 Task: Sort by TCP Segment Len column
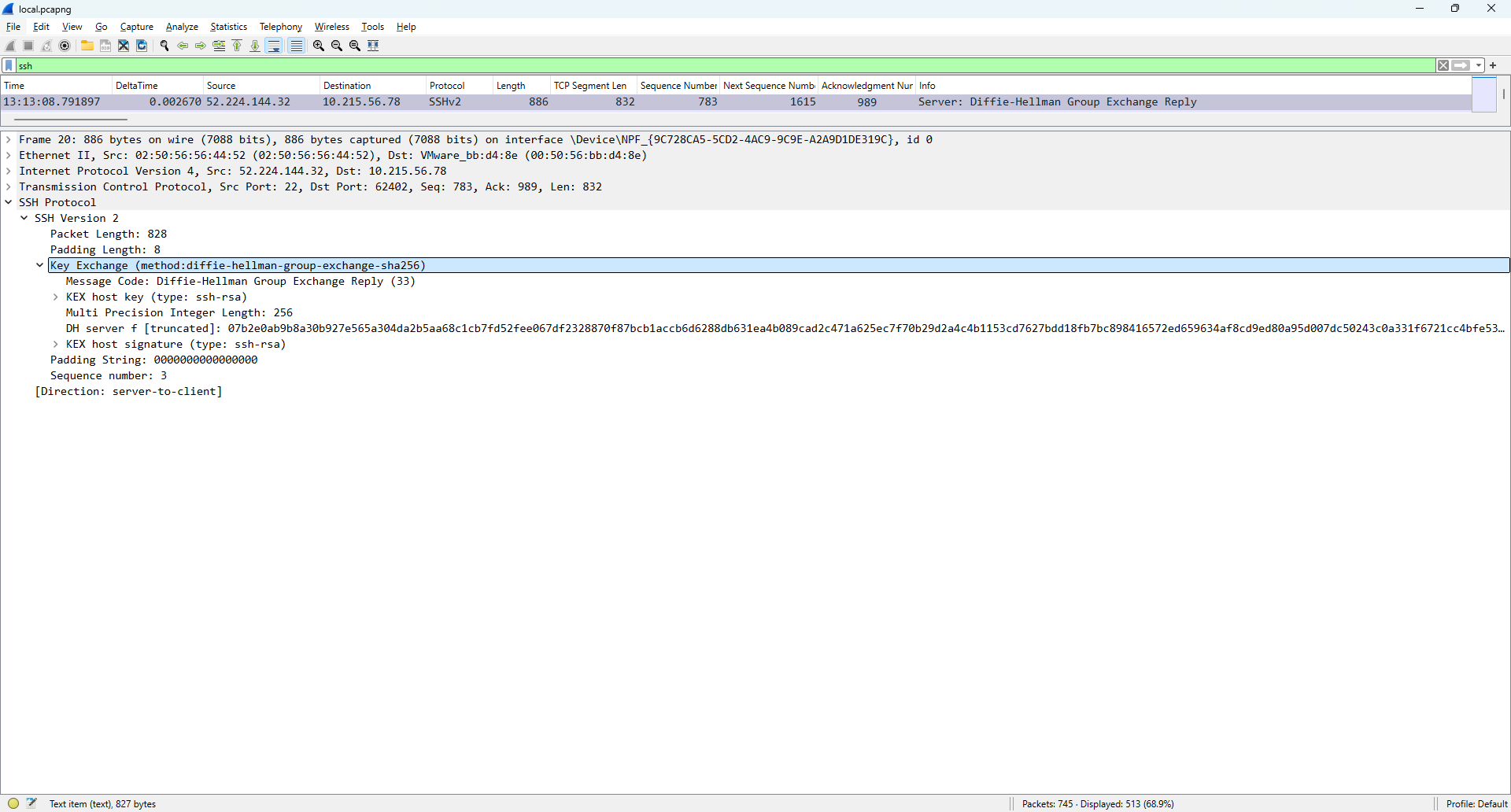click(x=593, y=86)
